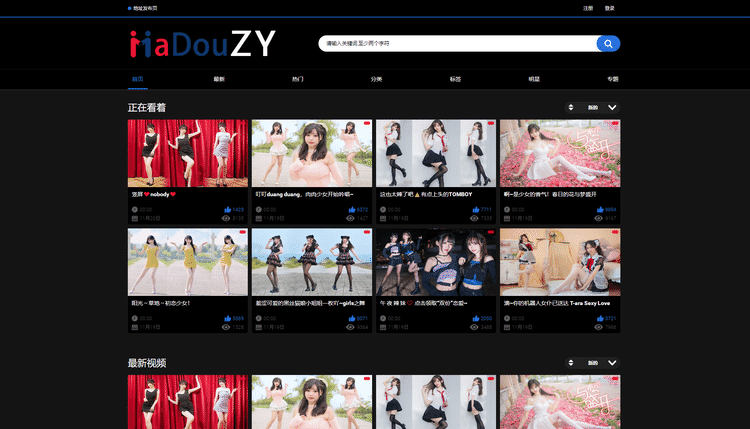Open the sort order selector in 最新视频 section
Viewport: 750px width, 429px height.
point(592,362)
